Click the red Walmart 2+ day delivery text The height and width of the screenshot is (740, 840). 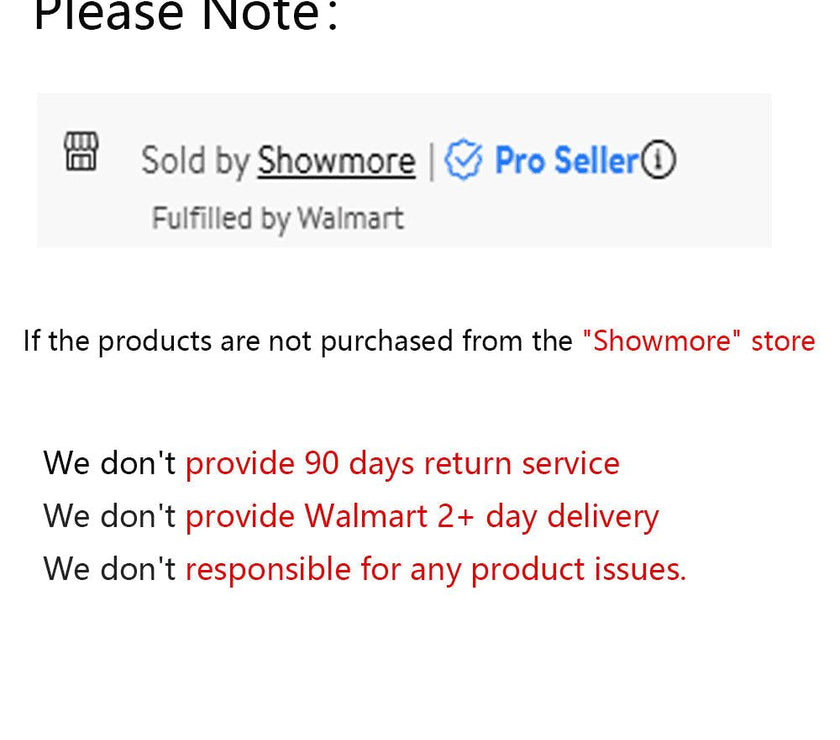422,517
